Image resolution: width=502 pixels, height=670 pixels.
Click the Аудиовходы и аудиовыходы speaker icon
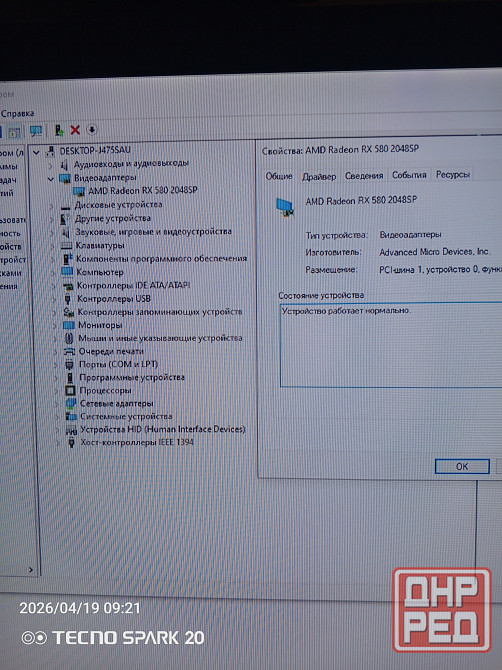tap(65, 165)
